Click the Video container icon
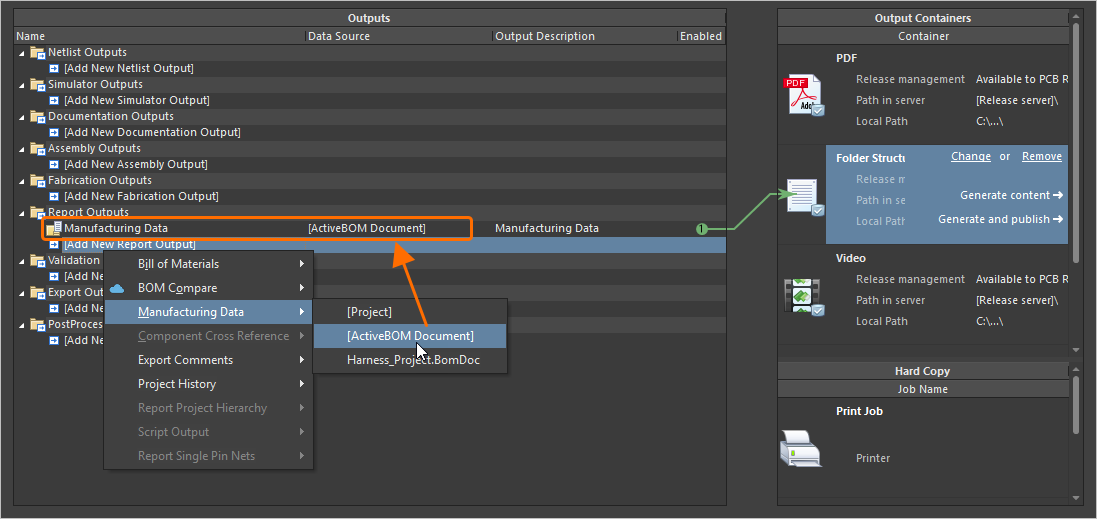 805,296
